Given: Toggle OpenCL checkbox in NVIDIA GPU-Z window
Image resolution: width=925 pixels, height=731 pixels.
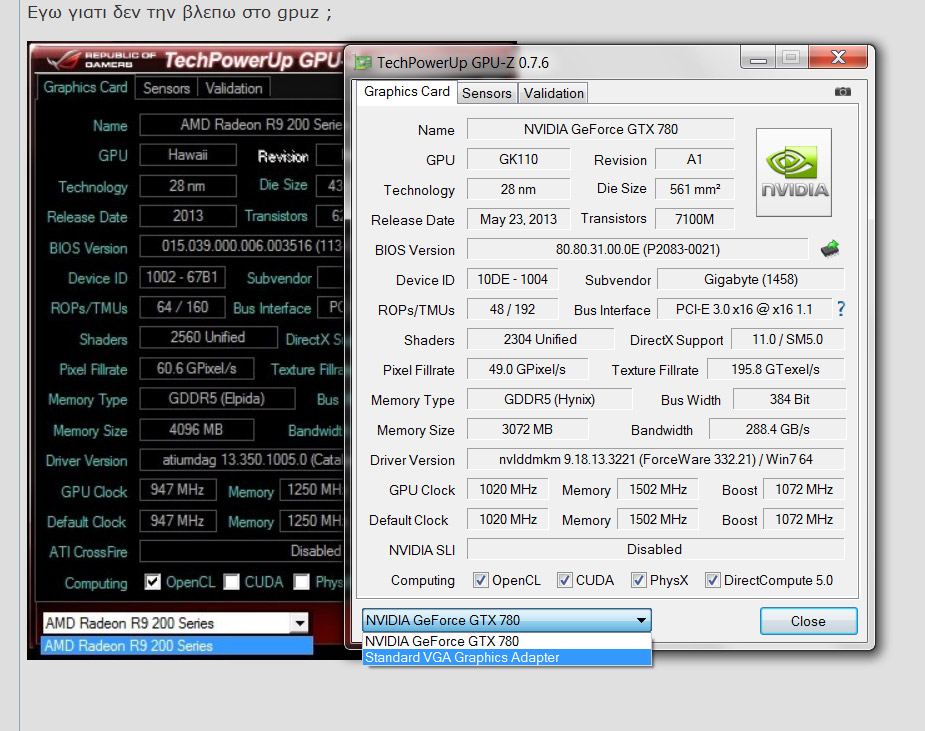Looking at the screenshot, I should tap(480, 580).
